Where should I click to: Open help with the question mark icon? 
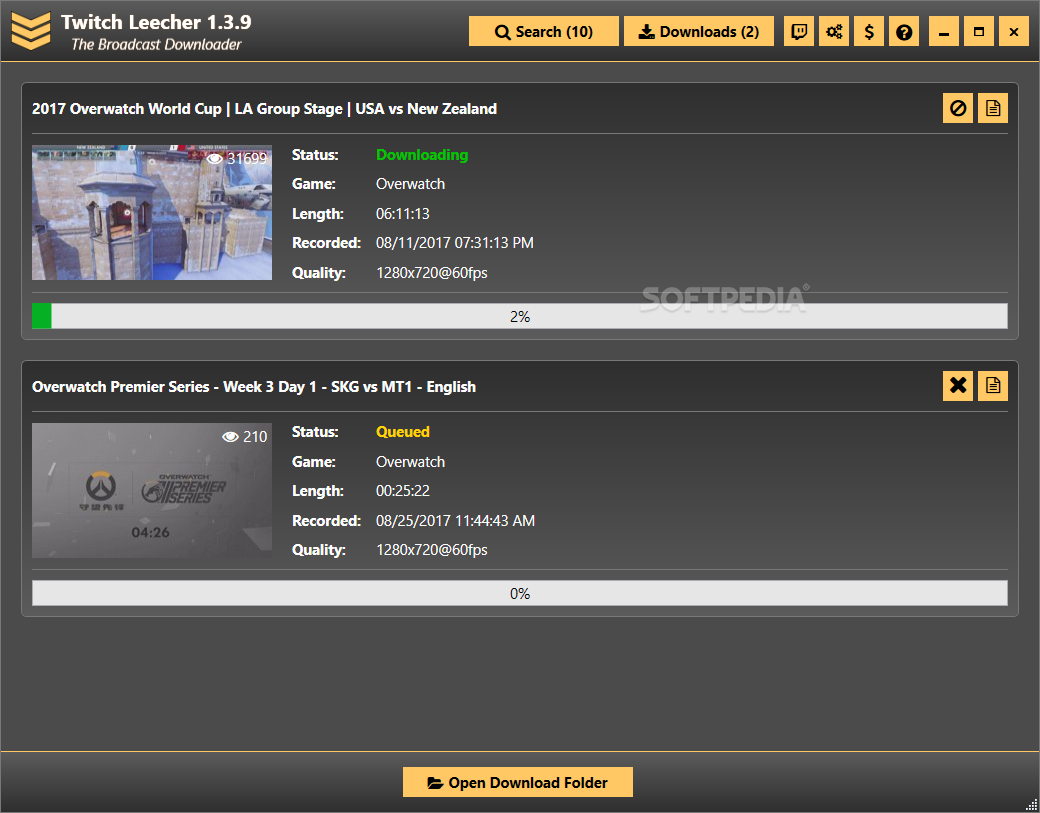coord(903,31)
